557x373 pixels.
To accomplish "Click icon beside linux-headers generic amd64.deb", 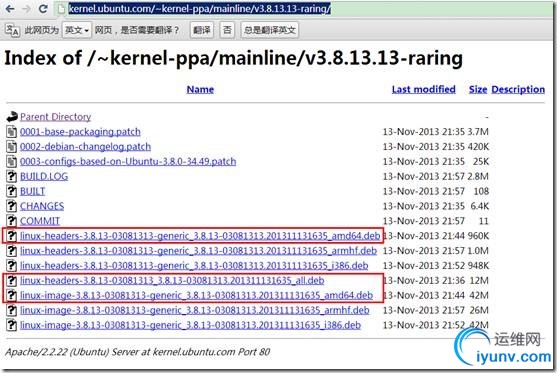I will tap(12, 236).
